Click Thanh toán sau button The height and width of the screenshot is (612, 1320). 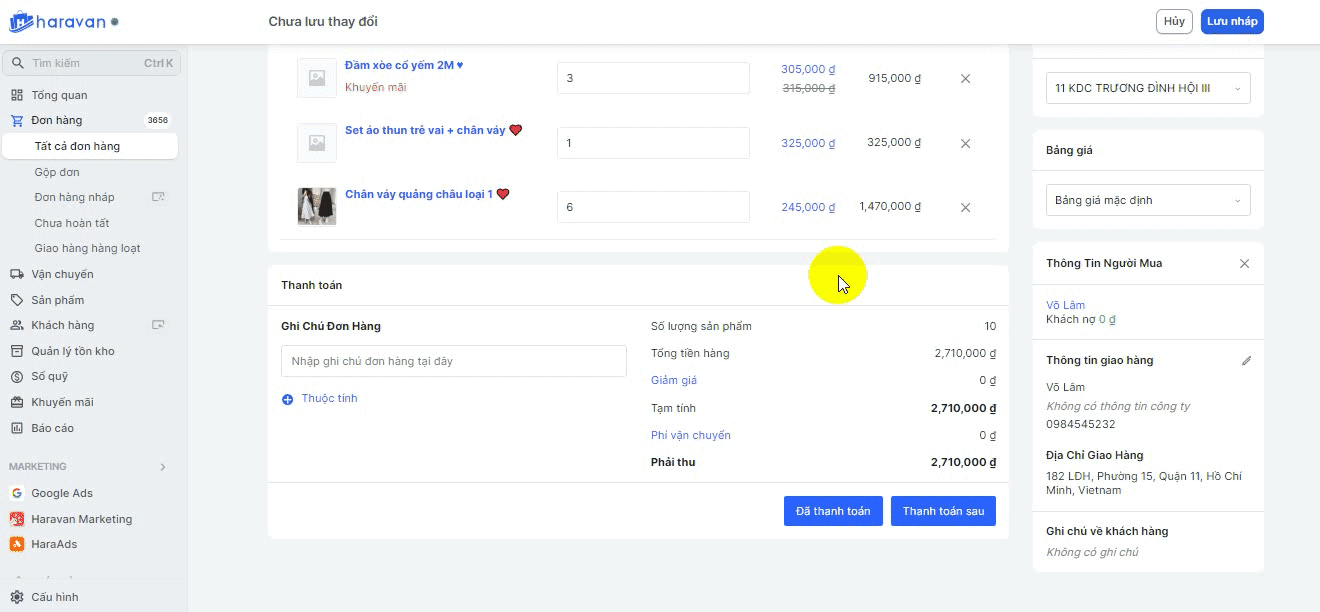[x=943, y=511]
